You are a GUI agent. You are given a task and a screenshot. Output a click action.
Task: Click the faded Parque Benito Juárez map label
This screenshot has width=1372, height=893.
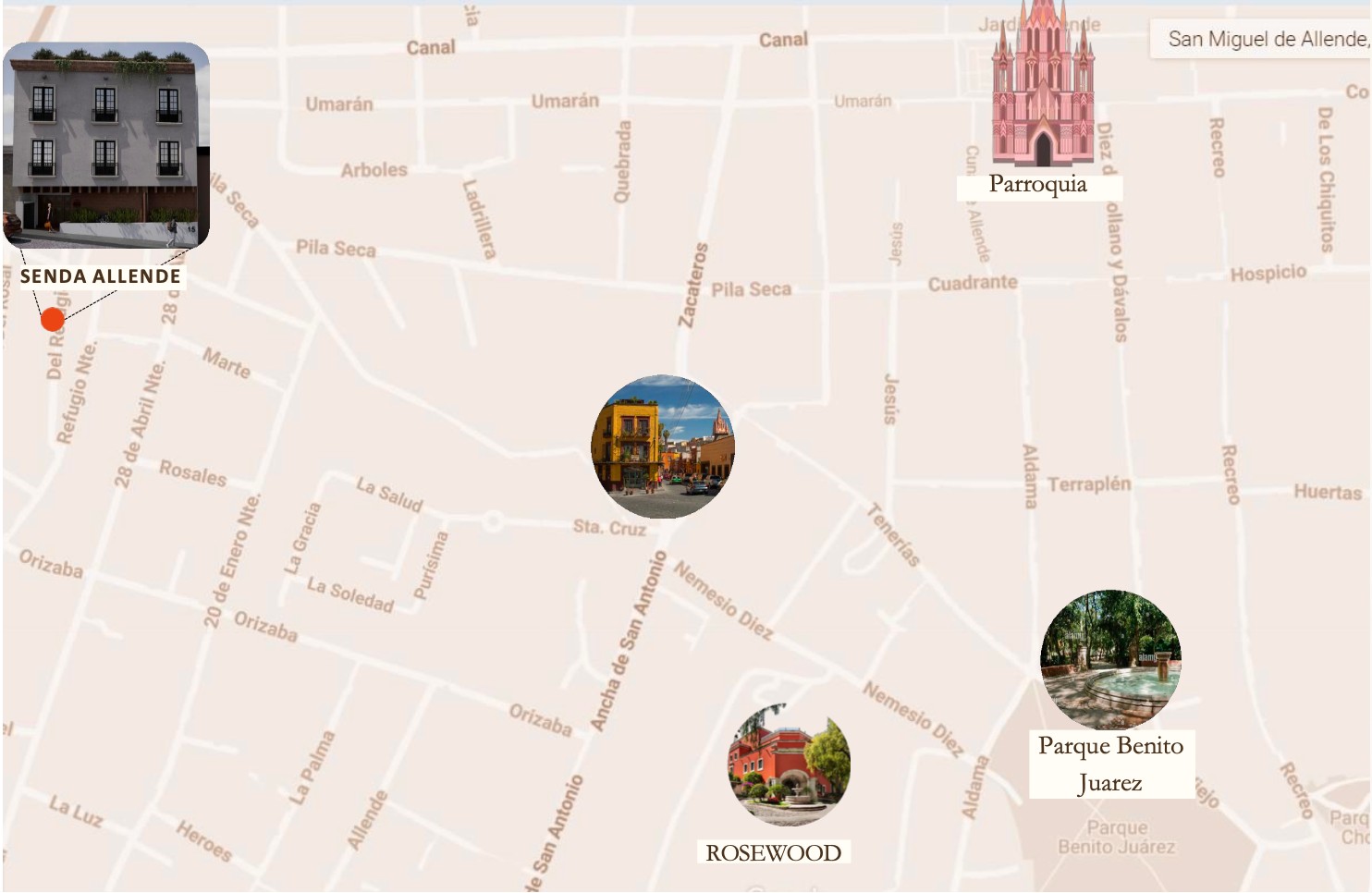click(x=1117, y=838)
